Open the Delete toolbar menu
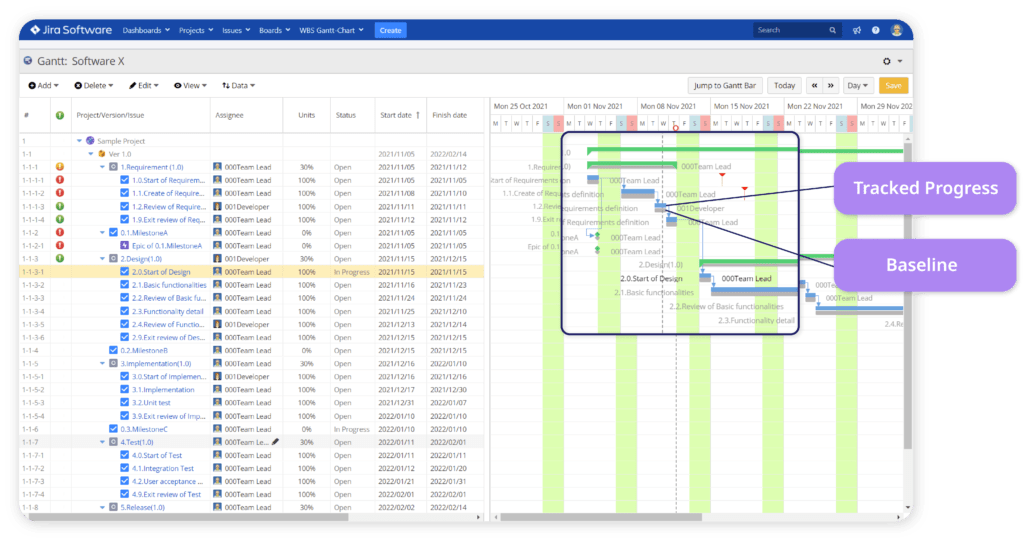Image resolution: width=1024 pixels, height=543 pixels. [x=93, y=86]
